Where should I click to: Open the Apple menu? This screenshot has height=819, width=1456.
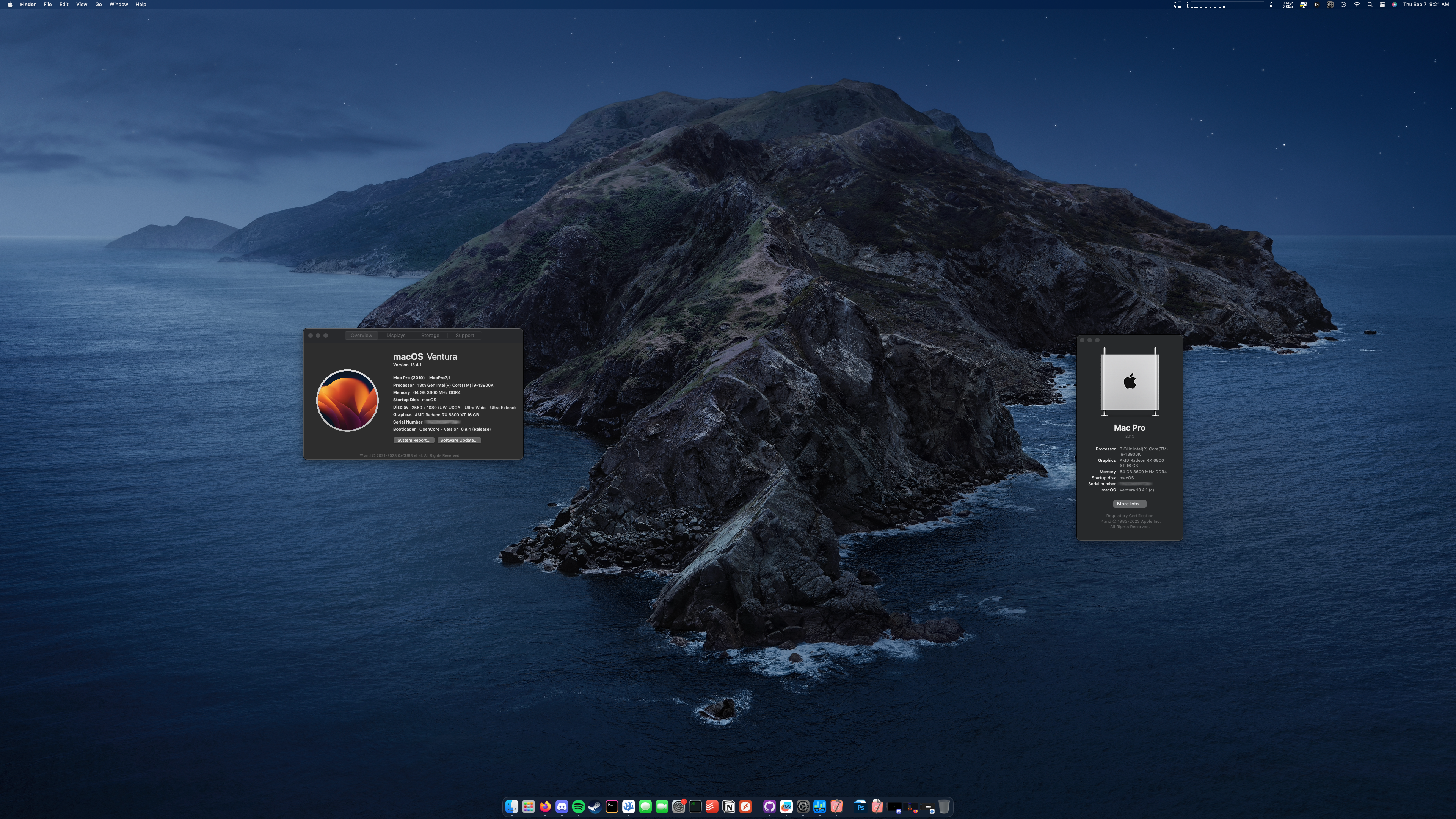coord(9,5)
